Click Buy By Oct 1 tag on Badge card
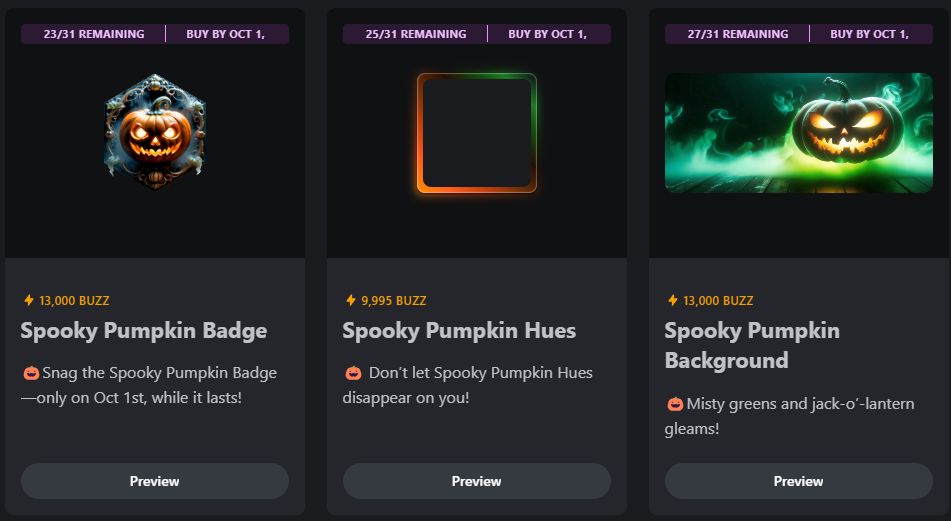 (226, 34)
